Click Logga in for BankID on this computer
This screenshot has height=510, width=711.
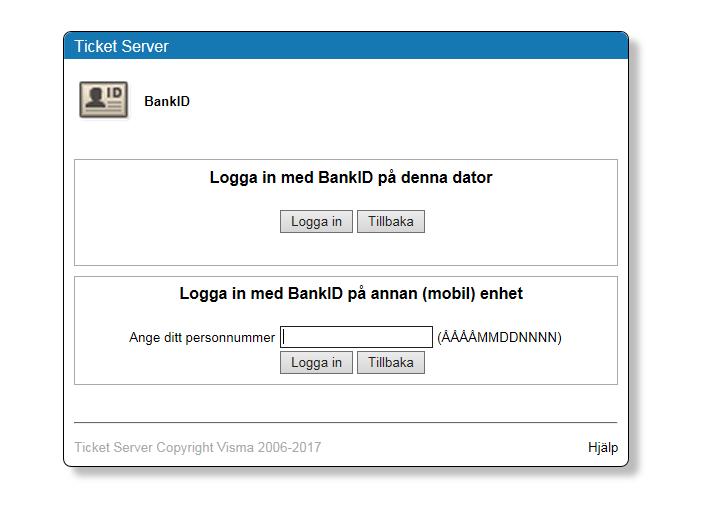click(316, 221)
